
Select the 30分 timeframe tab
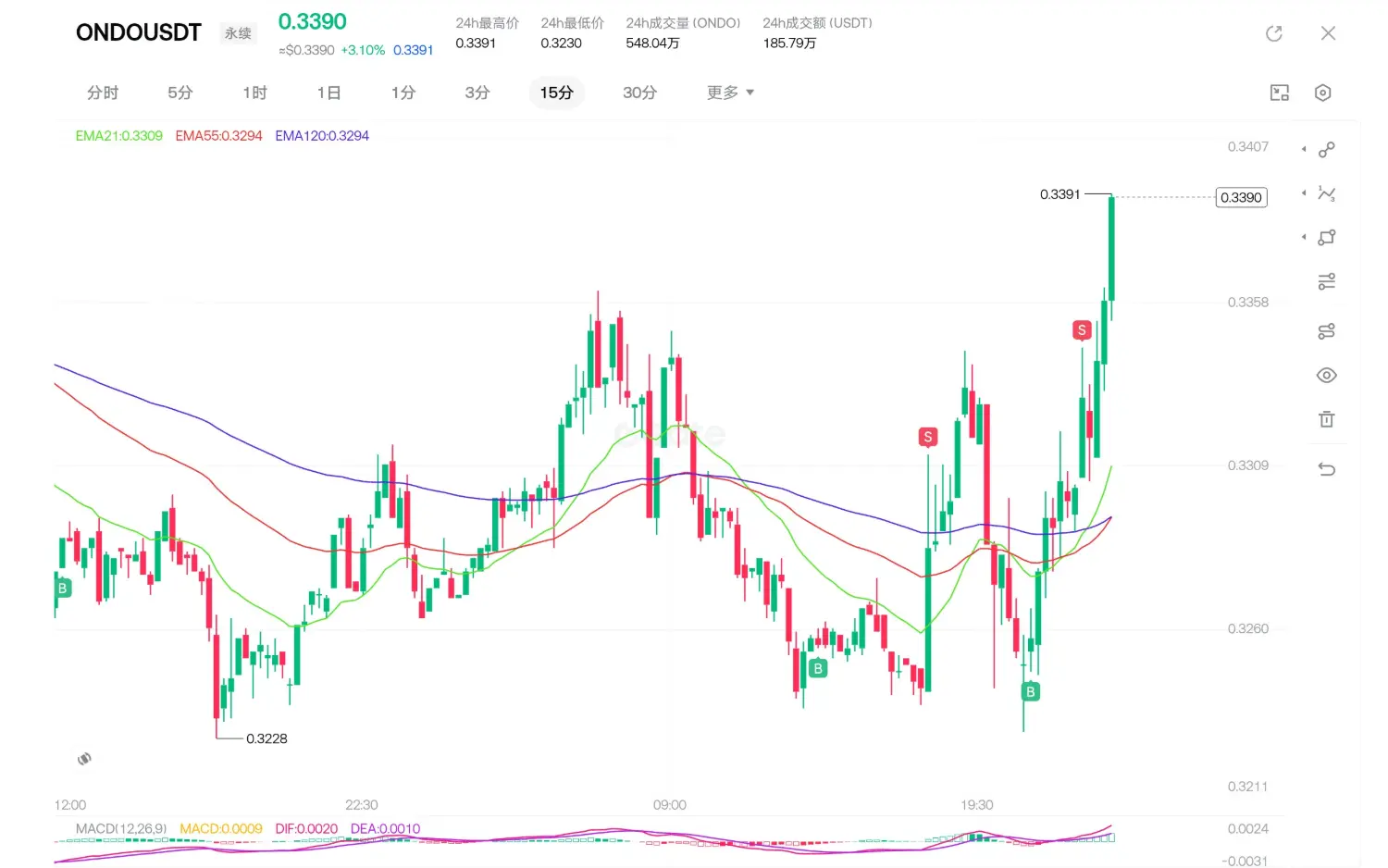pos(639,93)
